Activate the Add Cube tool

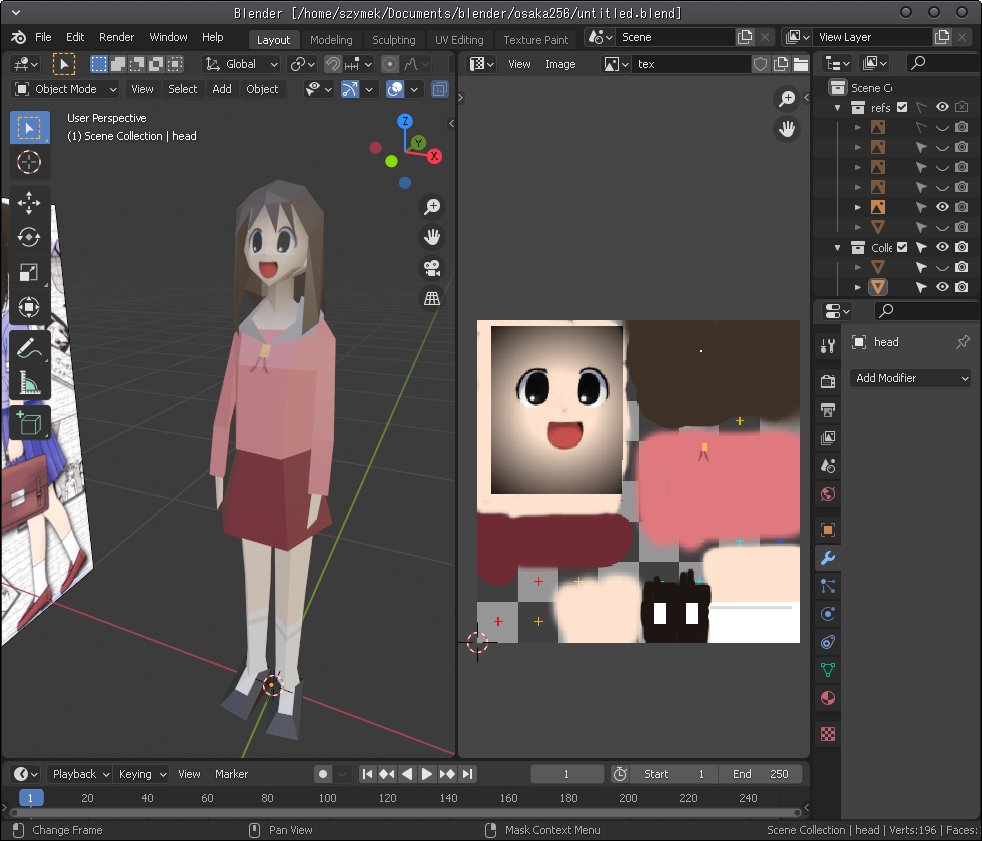29,422
